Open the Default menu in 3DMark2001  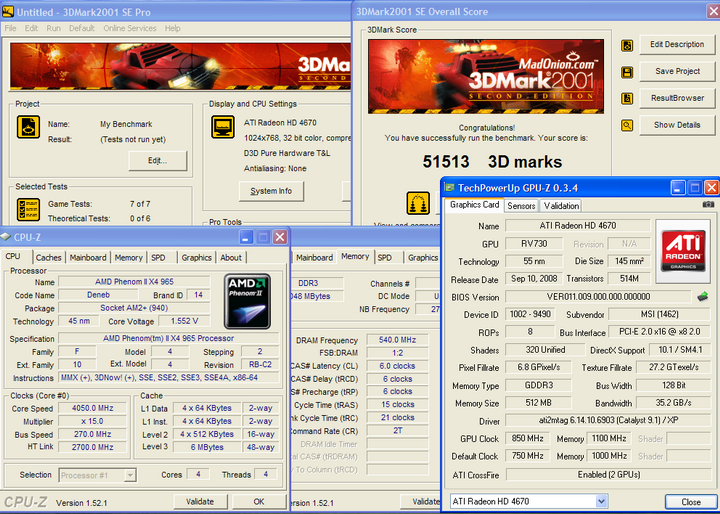[82, 28]
